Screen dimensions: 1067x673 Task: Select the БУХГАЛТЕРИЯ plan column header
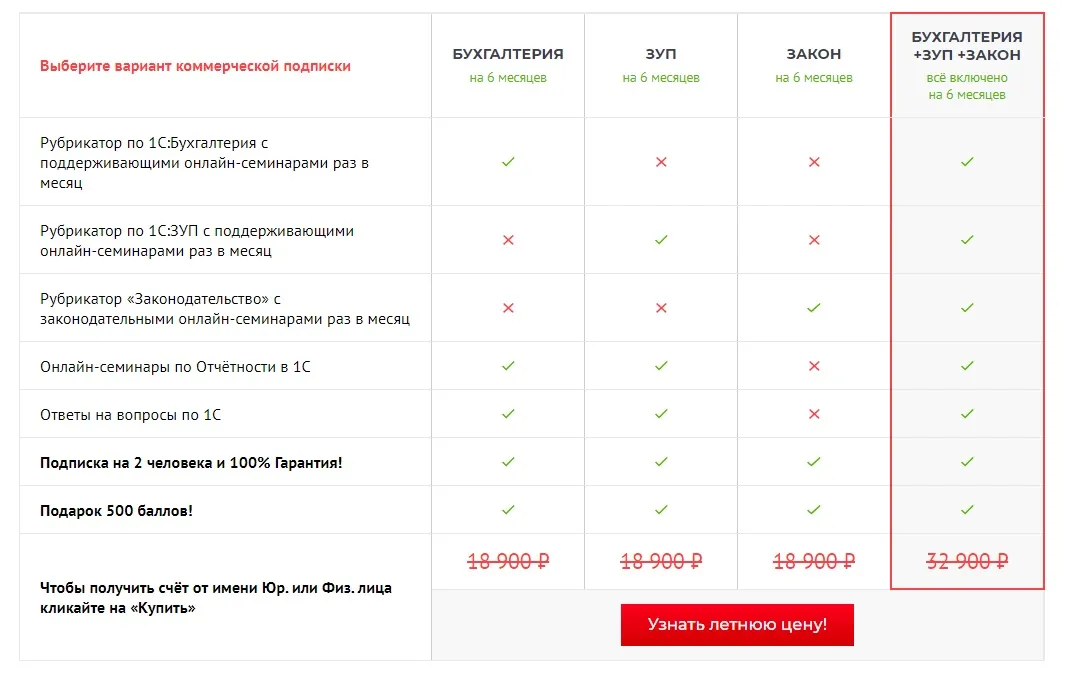pos(508,54)
